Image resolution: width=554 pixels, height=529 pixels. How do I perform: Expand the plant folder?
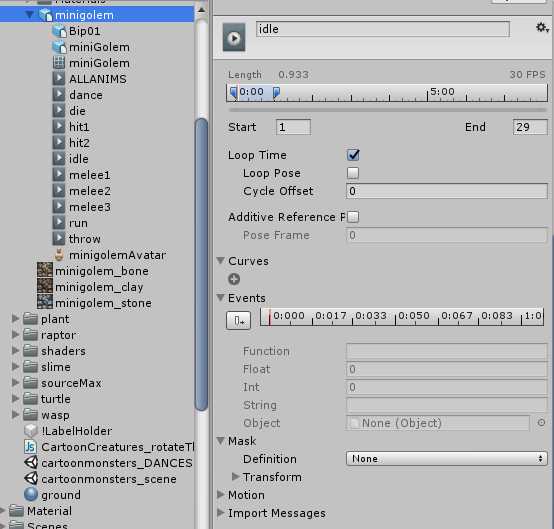[15, 319]
